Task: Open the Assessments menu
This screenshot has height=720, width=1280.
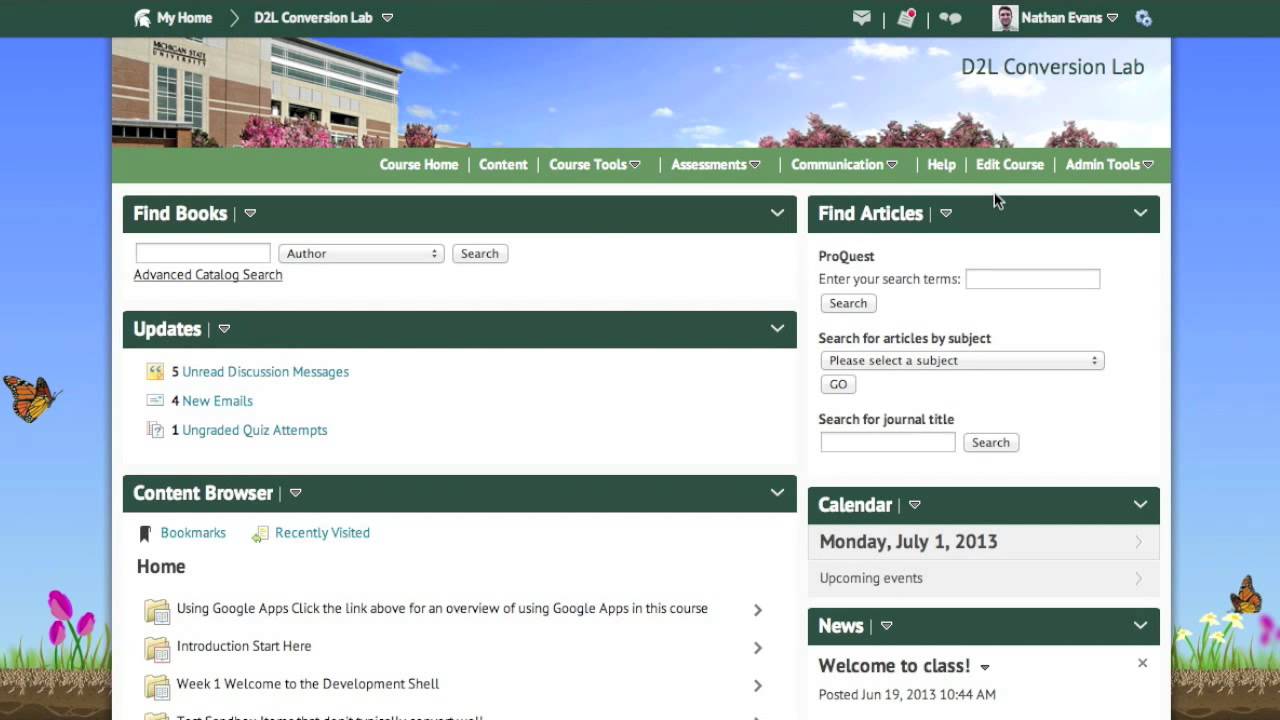Action: click(715, 165)
